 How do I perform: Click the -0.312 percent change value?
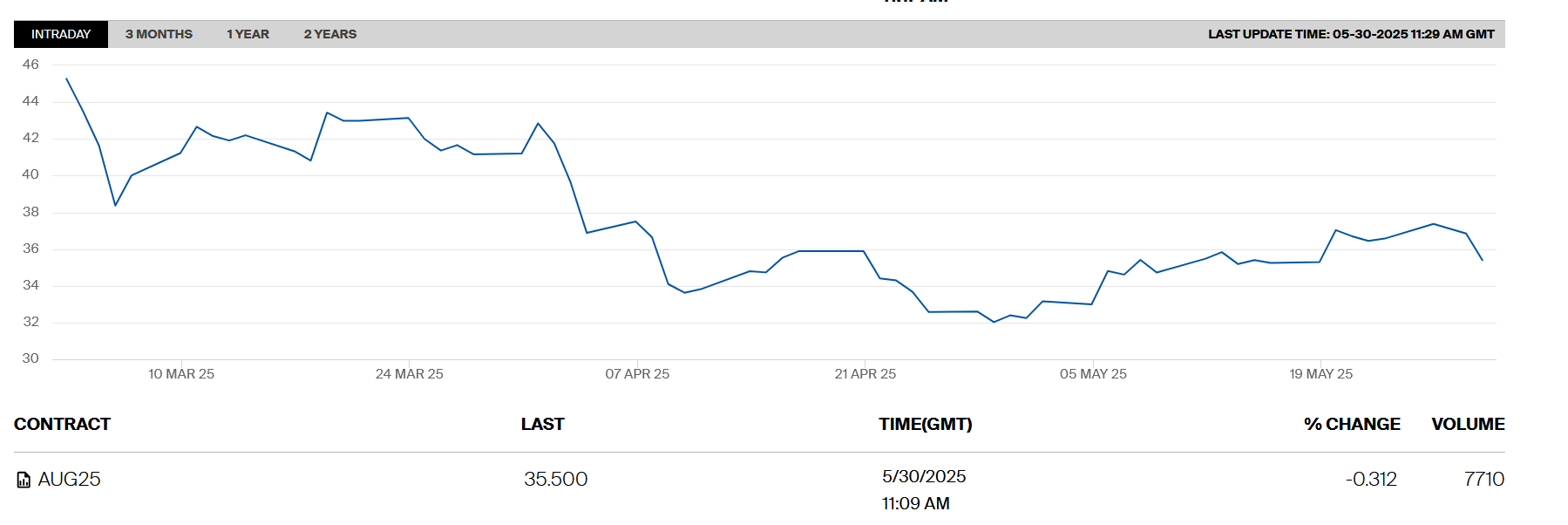(x=1371, y=479)
